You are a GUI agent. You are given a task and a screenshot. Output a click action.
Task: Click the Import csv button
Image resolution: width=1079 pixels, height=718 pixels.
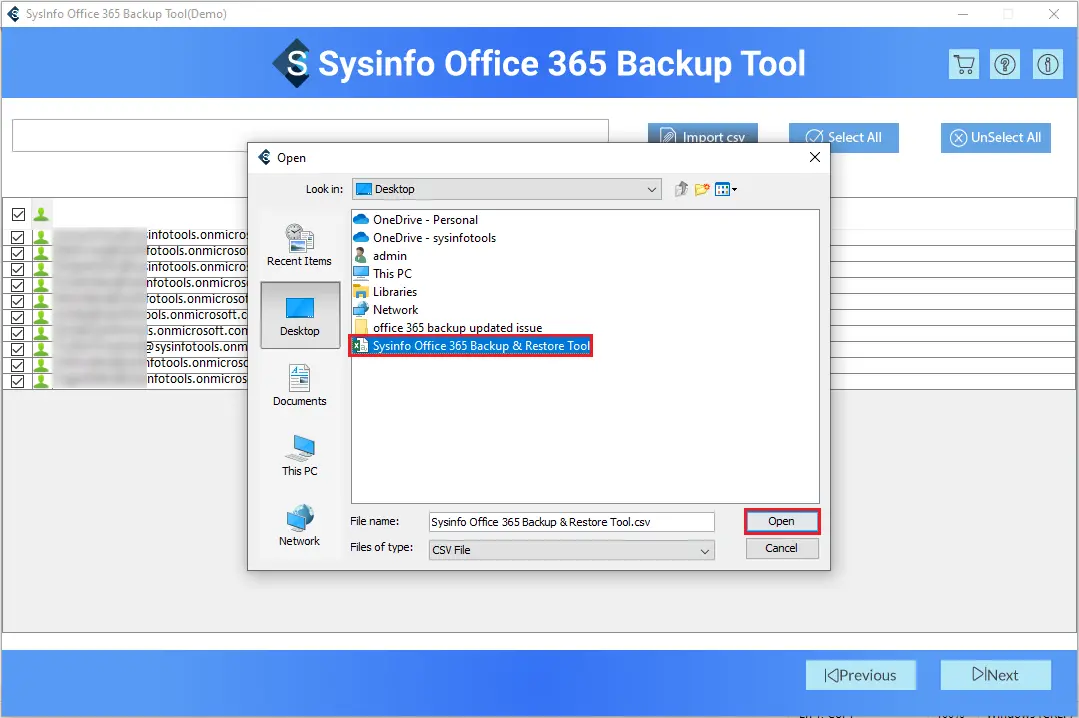(703, 136)
